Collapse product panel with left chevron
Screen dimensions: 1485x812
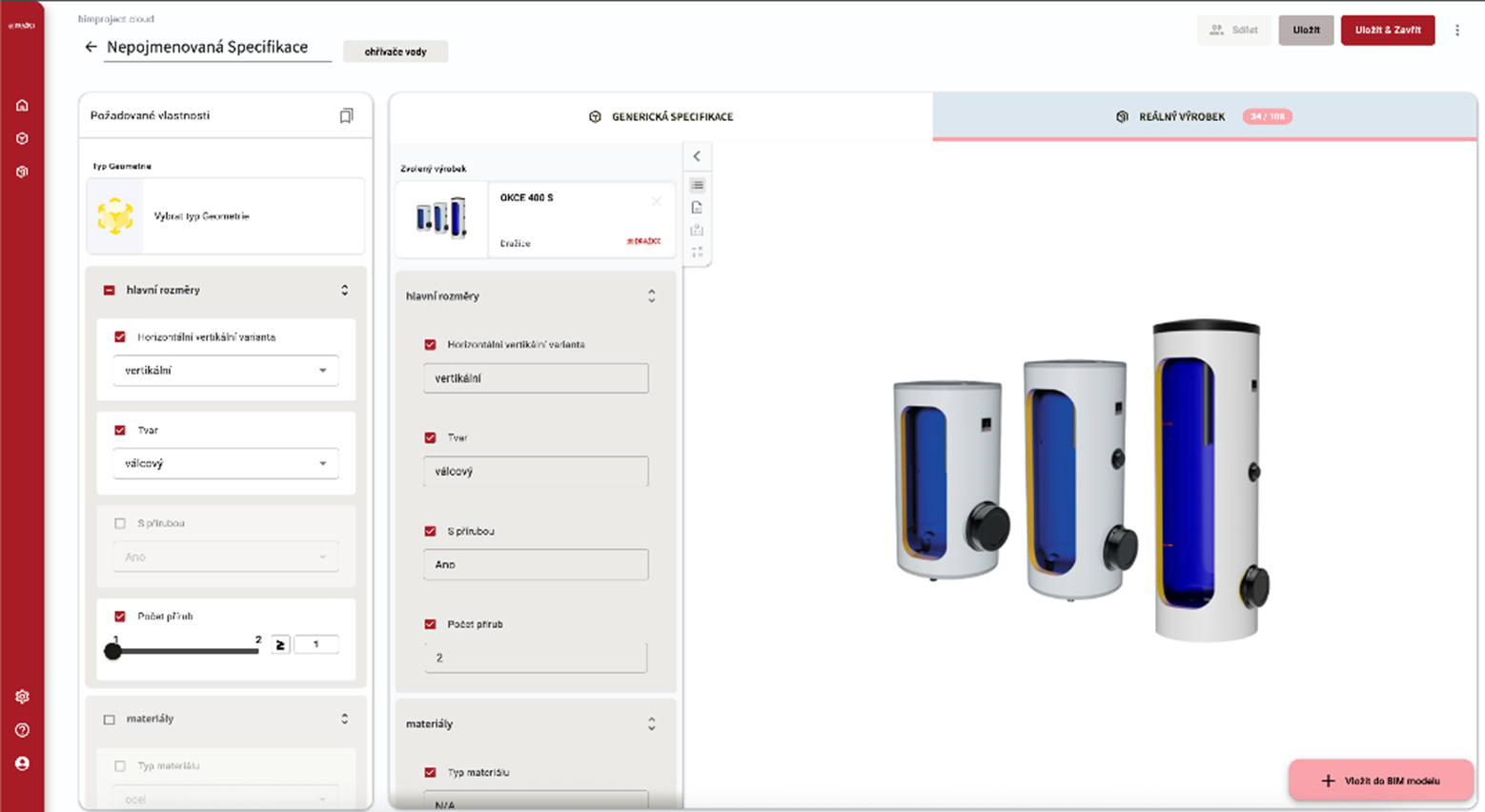click(x=697, y=156)
